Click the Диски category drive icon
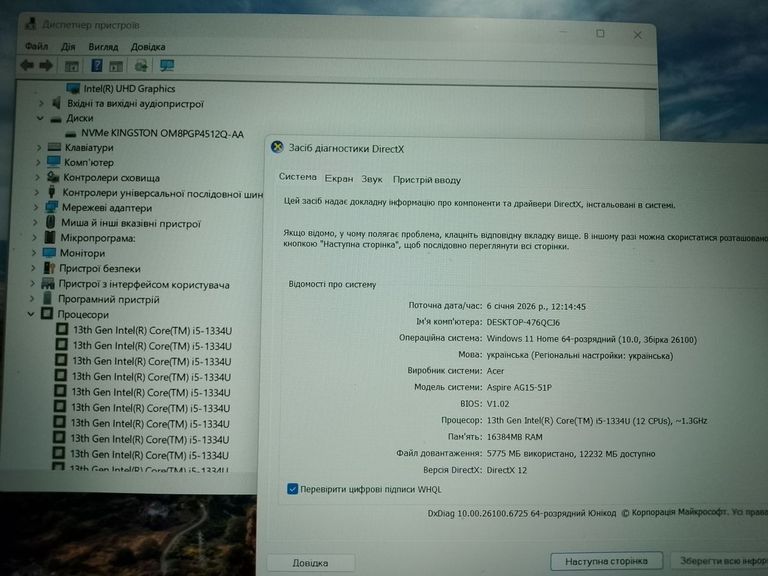The height and width of the screenshot is (576, 768). (56, 119)
